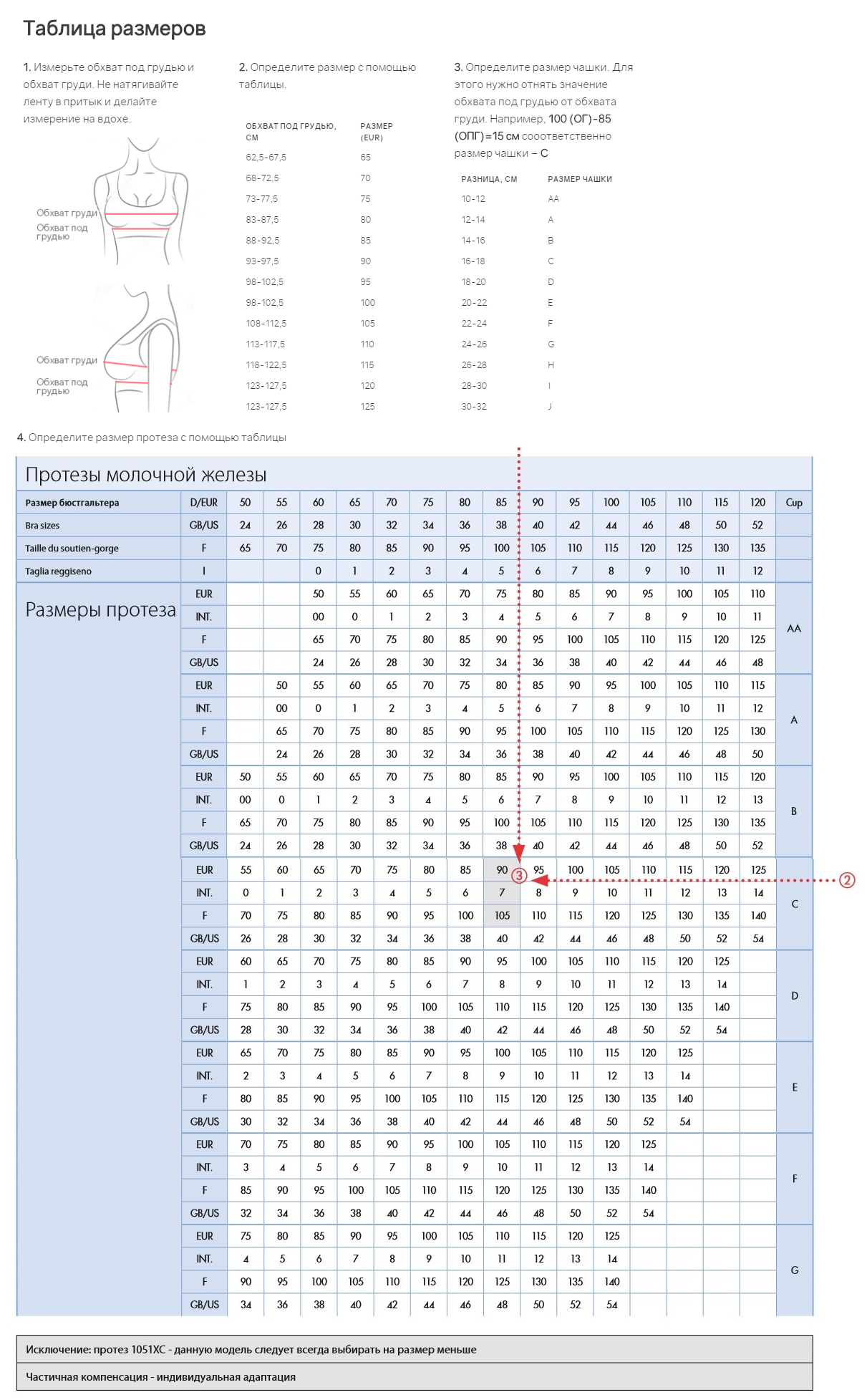Click the highlighted cell 105 in cup C
This screenshot has height=1400, width=867.
(x=502, y=915)
